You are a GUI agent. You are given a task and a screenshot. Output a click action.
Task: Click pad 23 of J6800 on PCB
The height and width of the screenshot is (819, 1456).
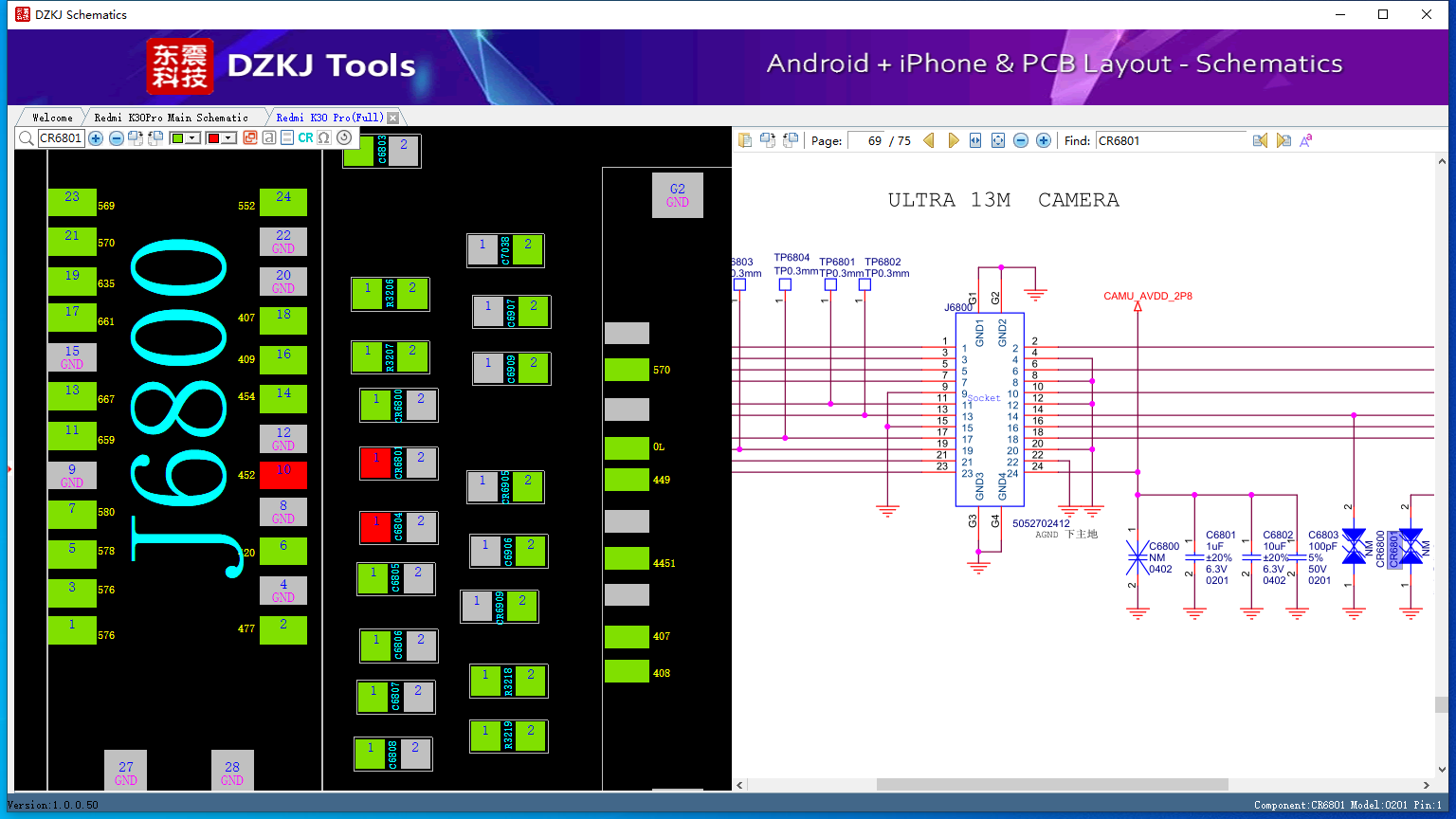pos(72,202)
